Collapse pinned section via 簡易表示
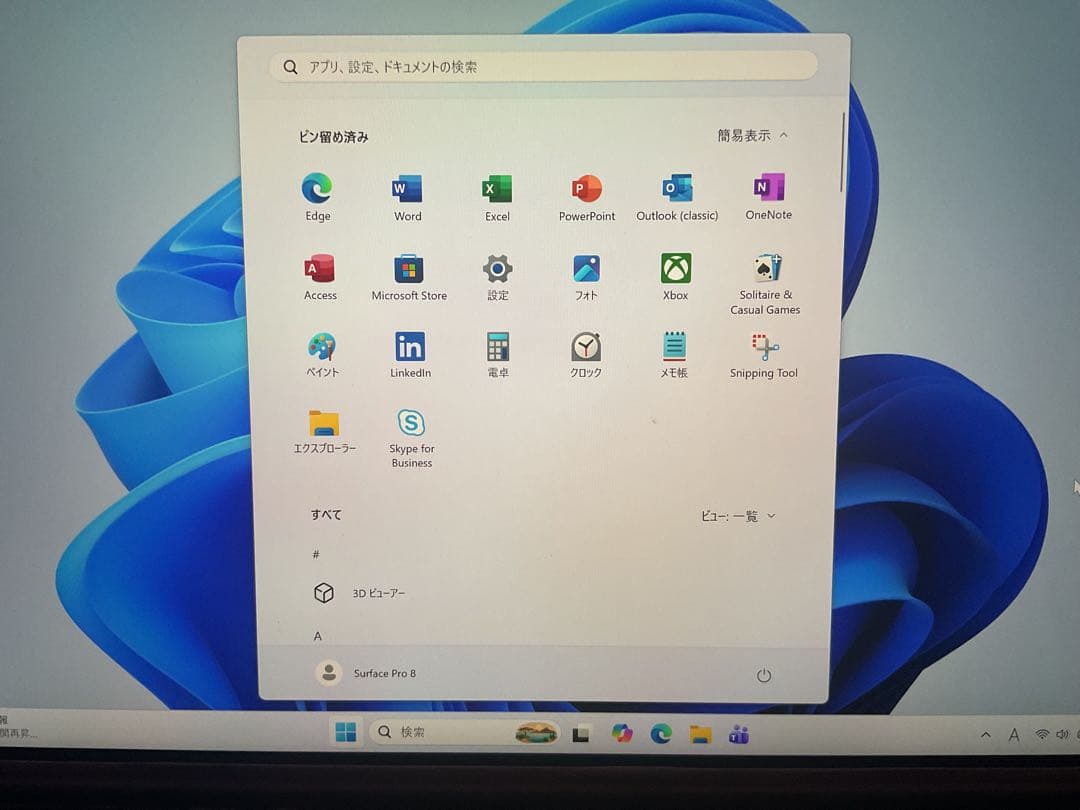 pyautogui.click(x=753, y=136)
